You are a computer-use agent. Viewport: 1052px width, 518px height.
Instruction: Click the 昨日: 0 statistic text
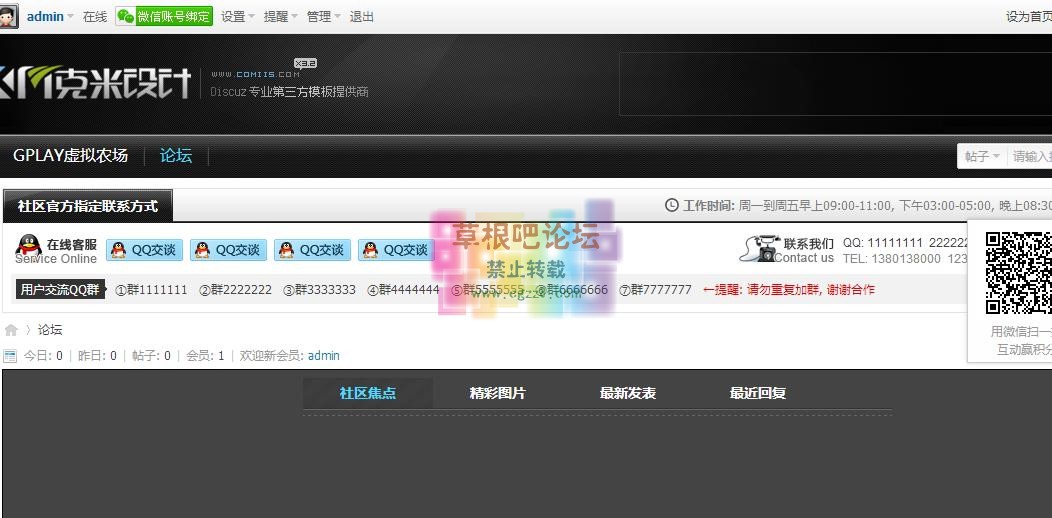(97, 356)
